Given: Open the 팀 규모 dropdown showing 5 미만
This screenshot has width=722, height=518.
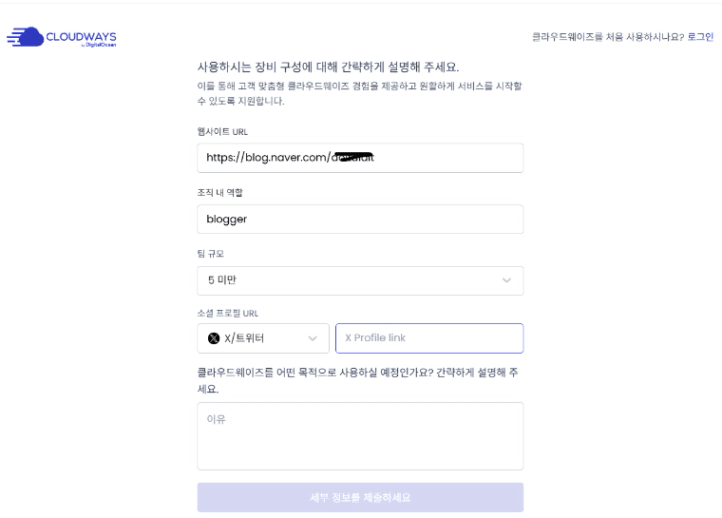Looking at the screenshot, I should click(x=360, y=280).
